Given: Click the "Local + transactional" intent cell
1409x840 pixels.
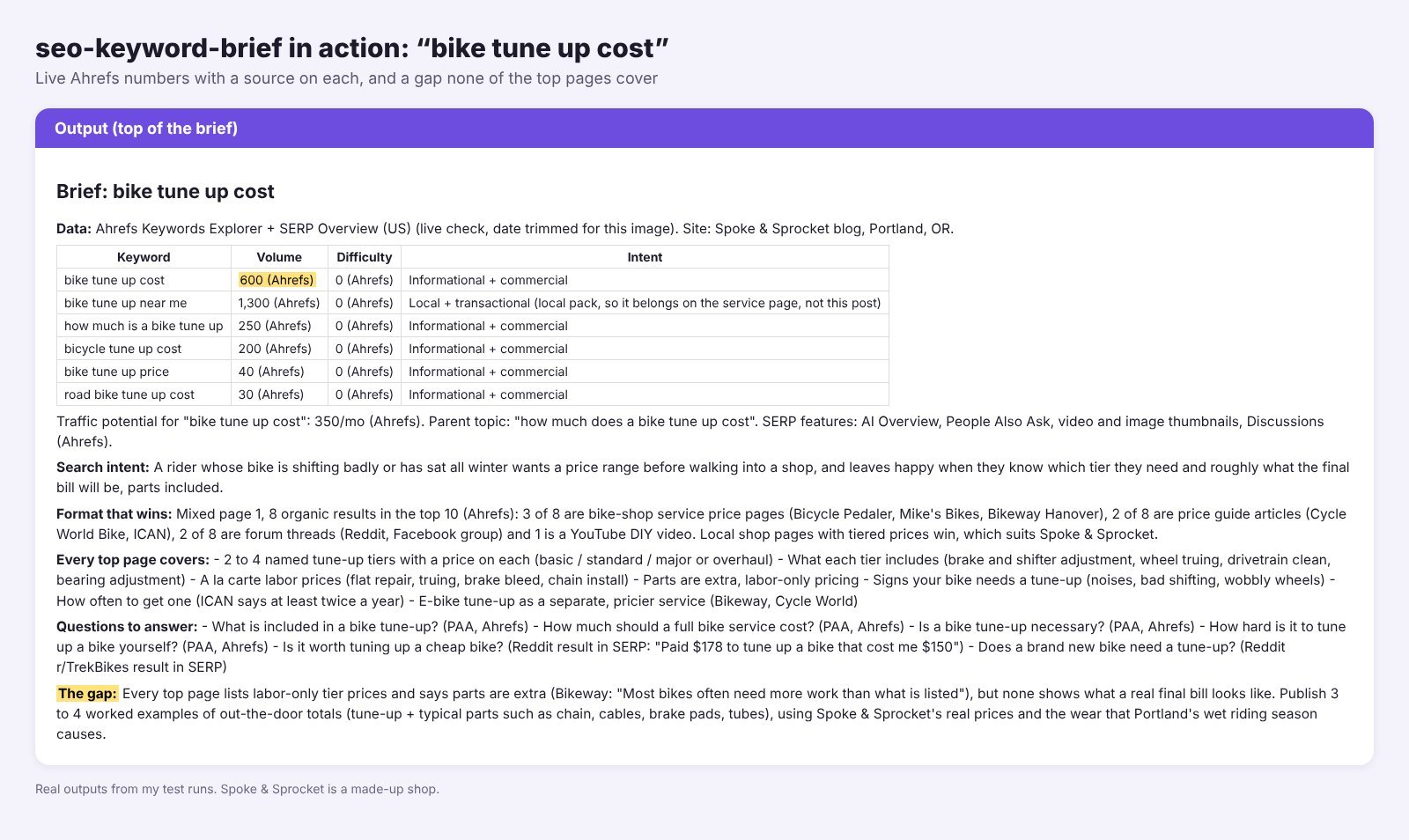Looking at the screenshot, I should pyautogui.click(x=645, y=303).
